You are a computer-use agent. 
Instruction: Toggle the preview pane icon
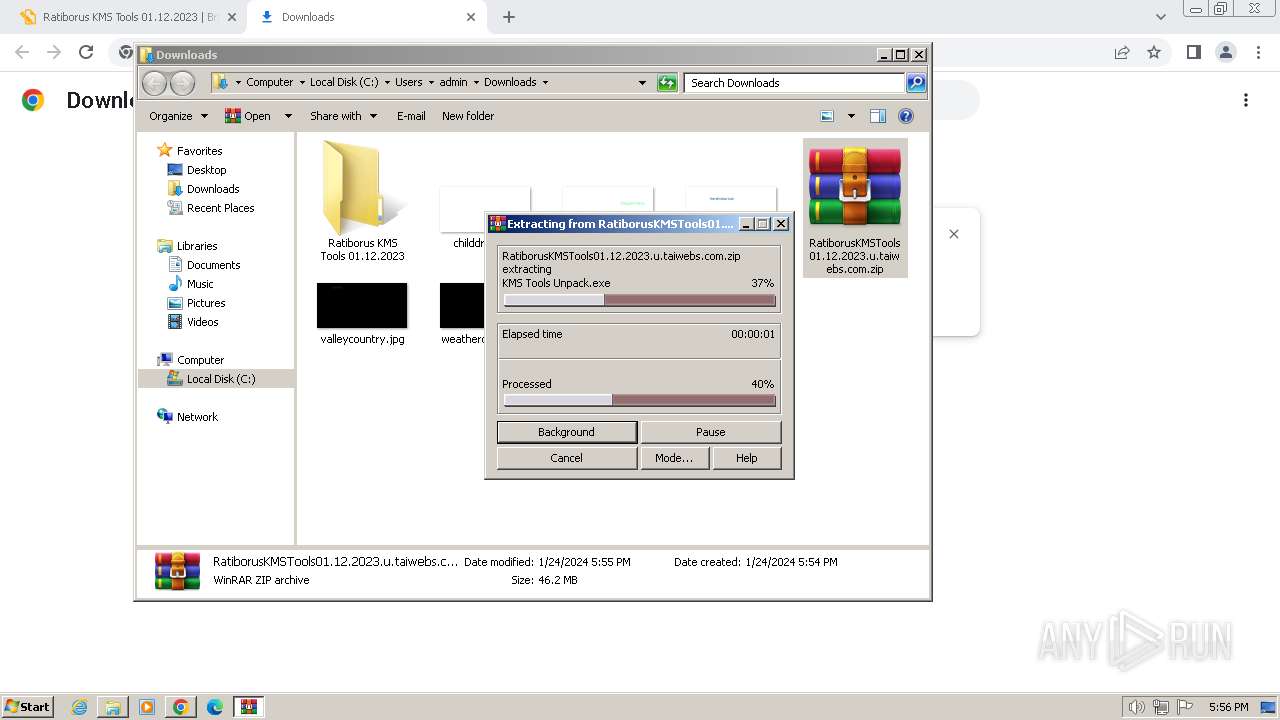point(878,116)
